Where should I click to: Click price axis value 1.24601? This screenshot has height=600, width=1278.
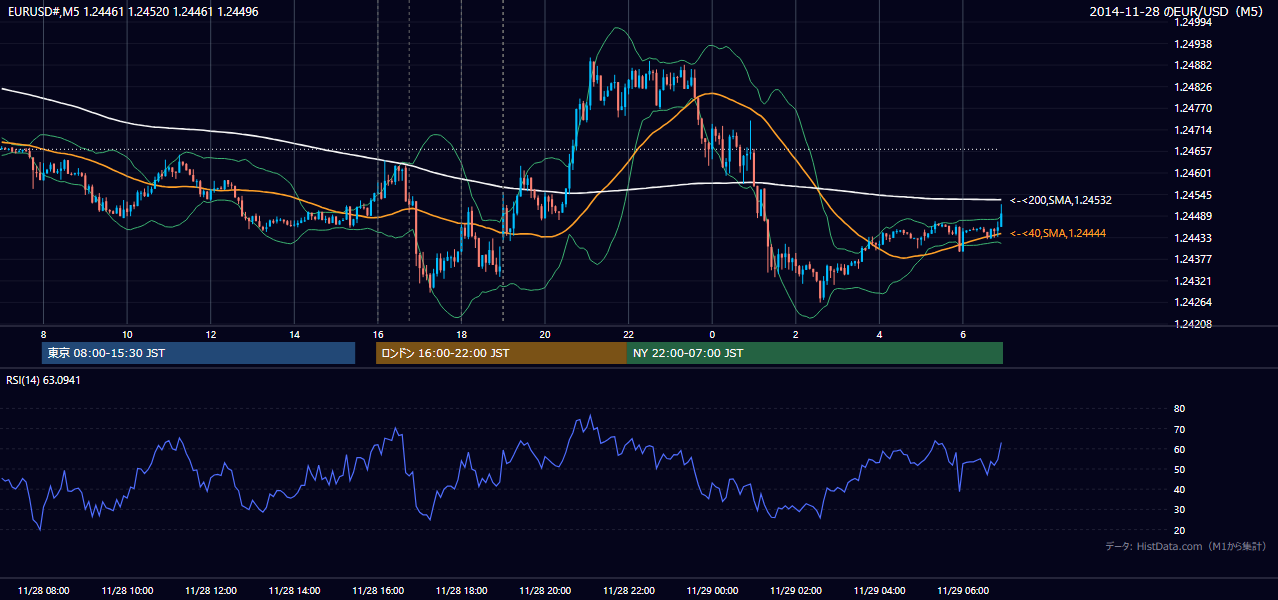coord(1194,173)
